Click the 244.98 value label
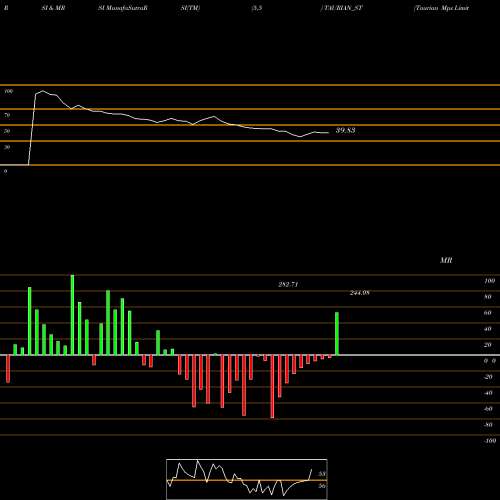Image resolution: width=500 pixels, height=500 pixels. [x=360, y=293]
